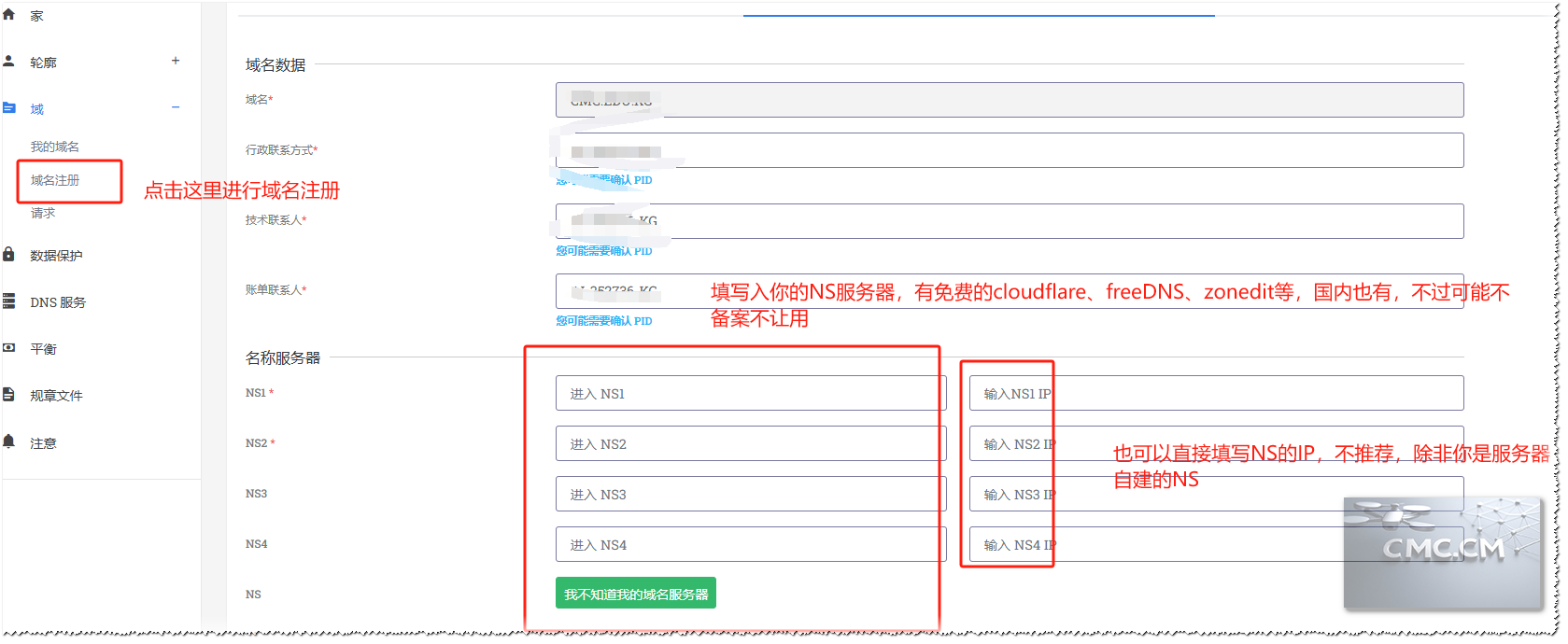Open 我的域名 submenu item
1568x644 pixels.
(x=54, y=147)
